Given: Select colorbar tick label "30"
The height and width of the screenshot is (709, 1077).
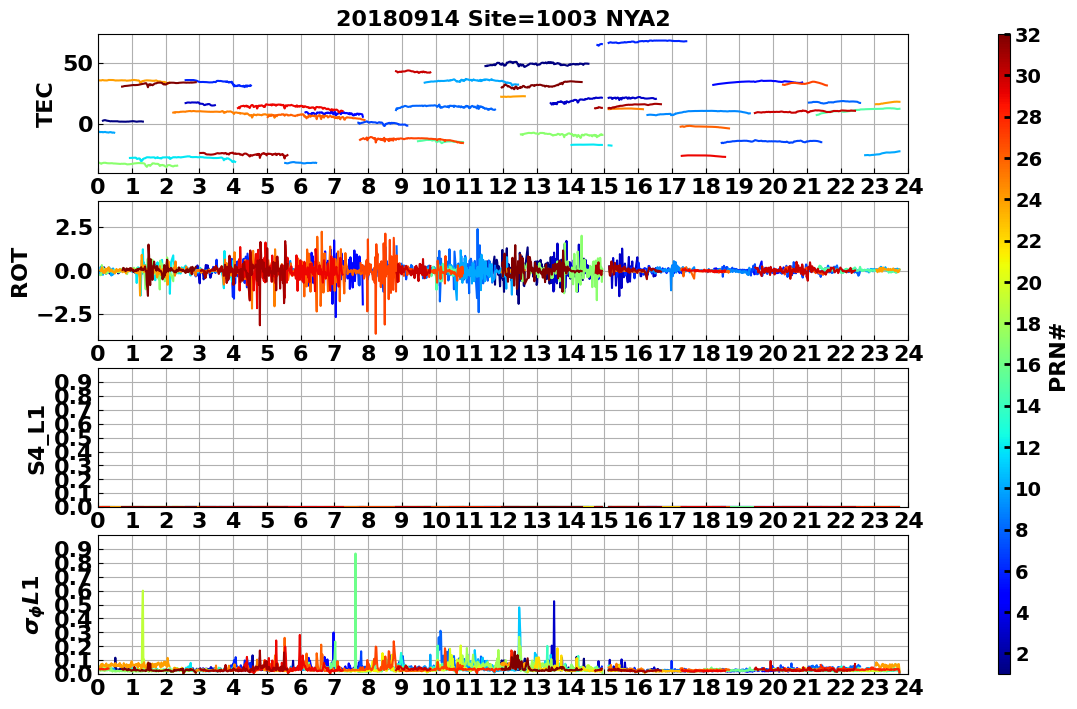Looking at the screenshot, I should pos(1028,76).
